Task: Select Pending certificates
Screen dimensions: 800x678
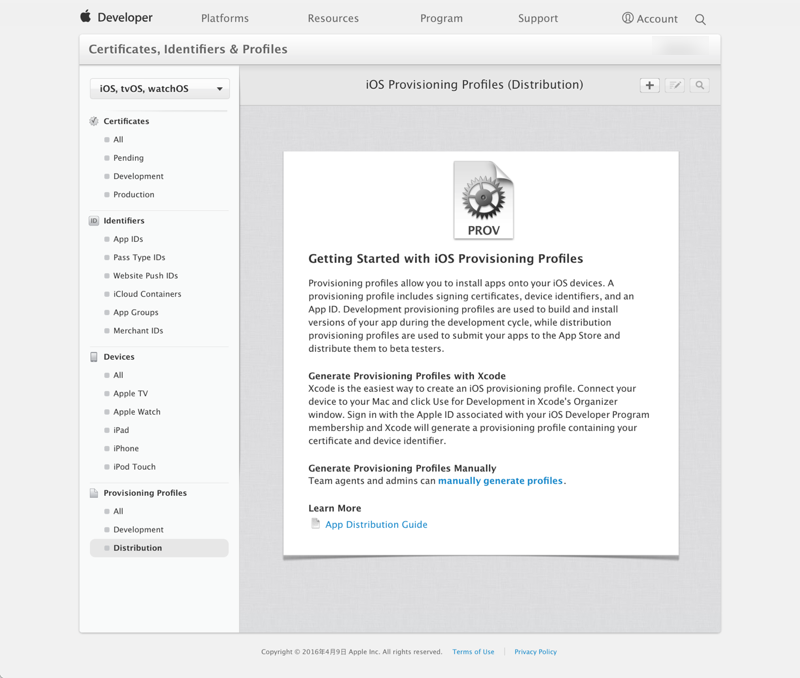Action: pos(129,158)
